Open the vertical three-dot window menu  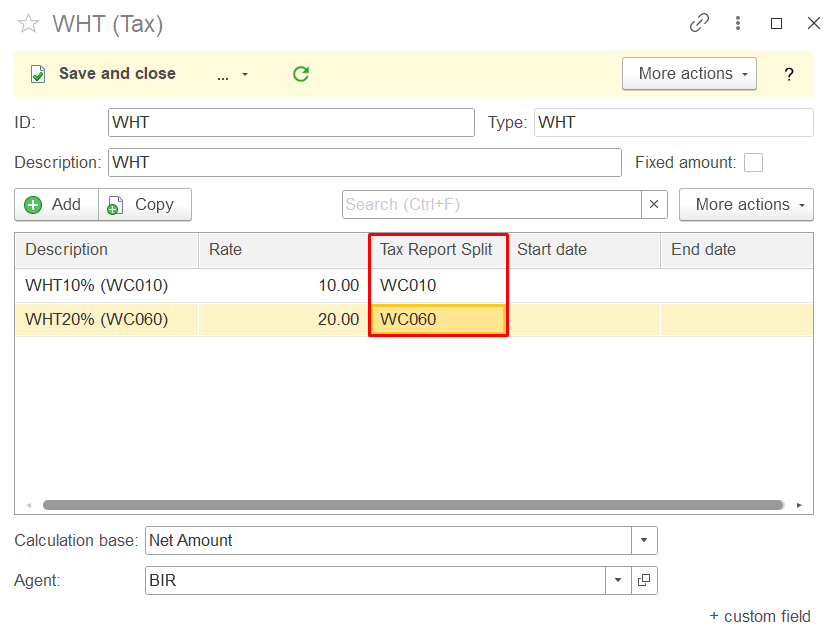(x=738, y=24)
